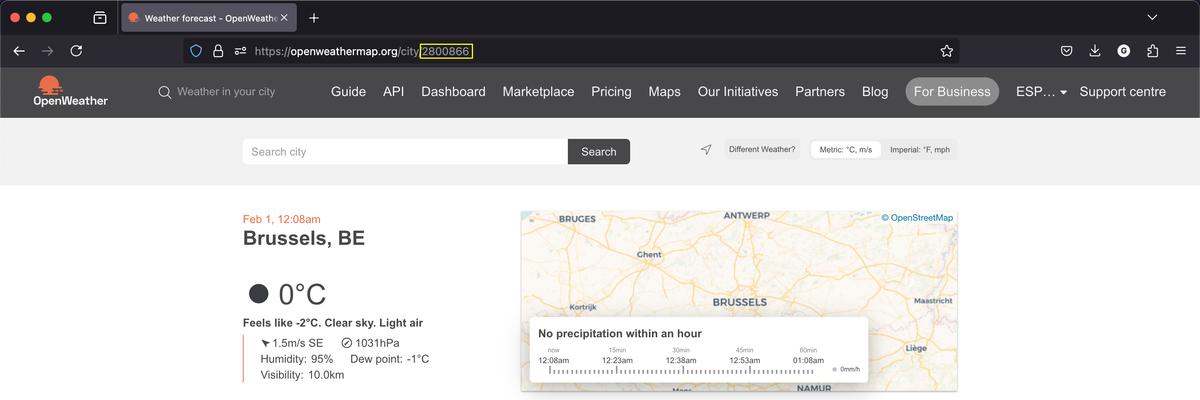The image size is (1200, 400).
Task: Click the current location arrow icon
Action: click(x=706, y=150)
